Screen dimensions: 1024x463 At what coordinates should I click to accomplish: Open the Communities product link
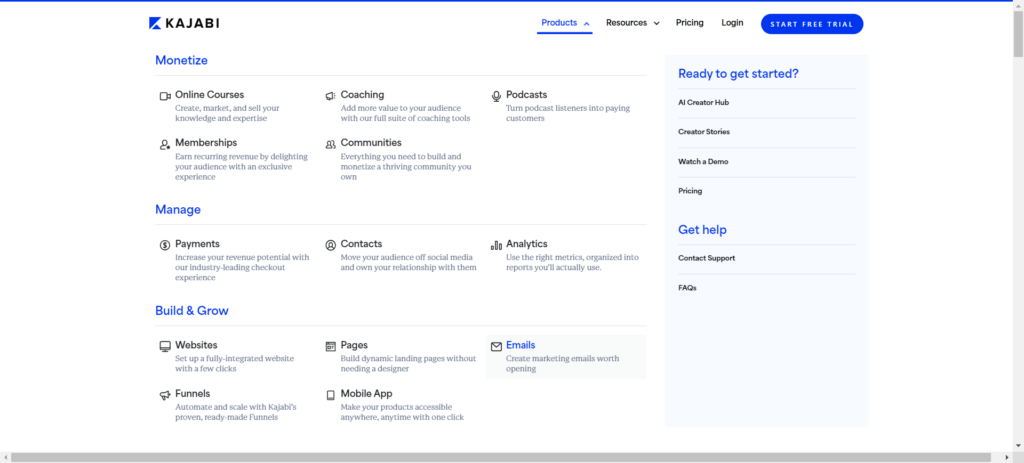371,142
